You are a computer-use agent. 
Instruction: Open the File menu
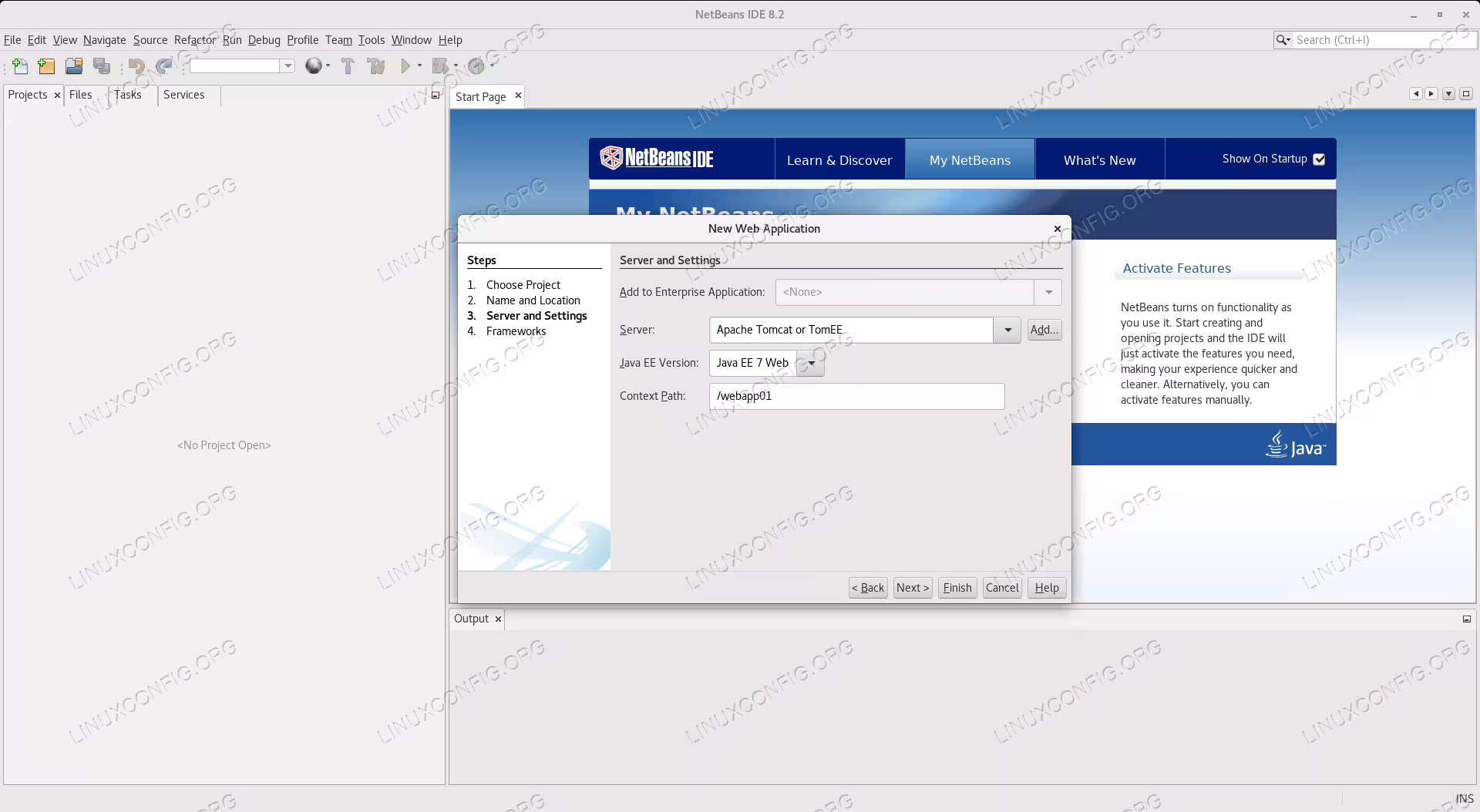click(12, 40)
